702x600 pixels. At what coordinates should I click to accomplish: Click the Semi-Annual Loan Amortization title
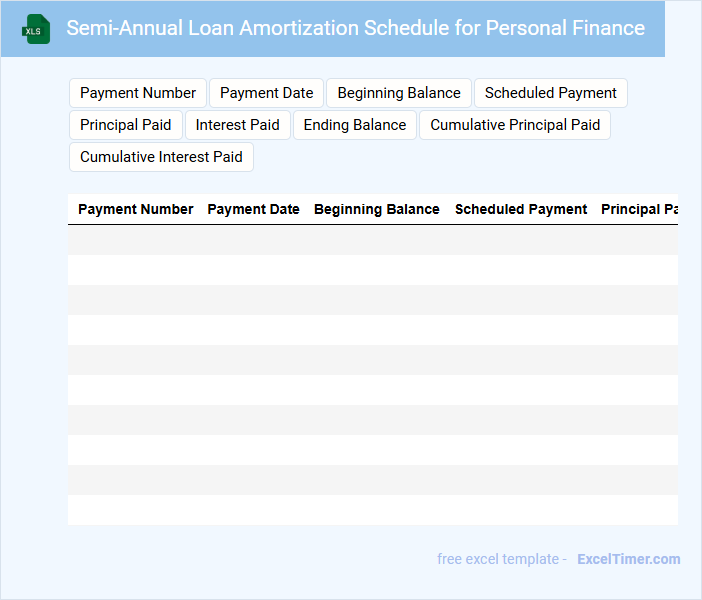pyautogui.click(x=355, y=28)
